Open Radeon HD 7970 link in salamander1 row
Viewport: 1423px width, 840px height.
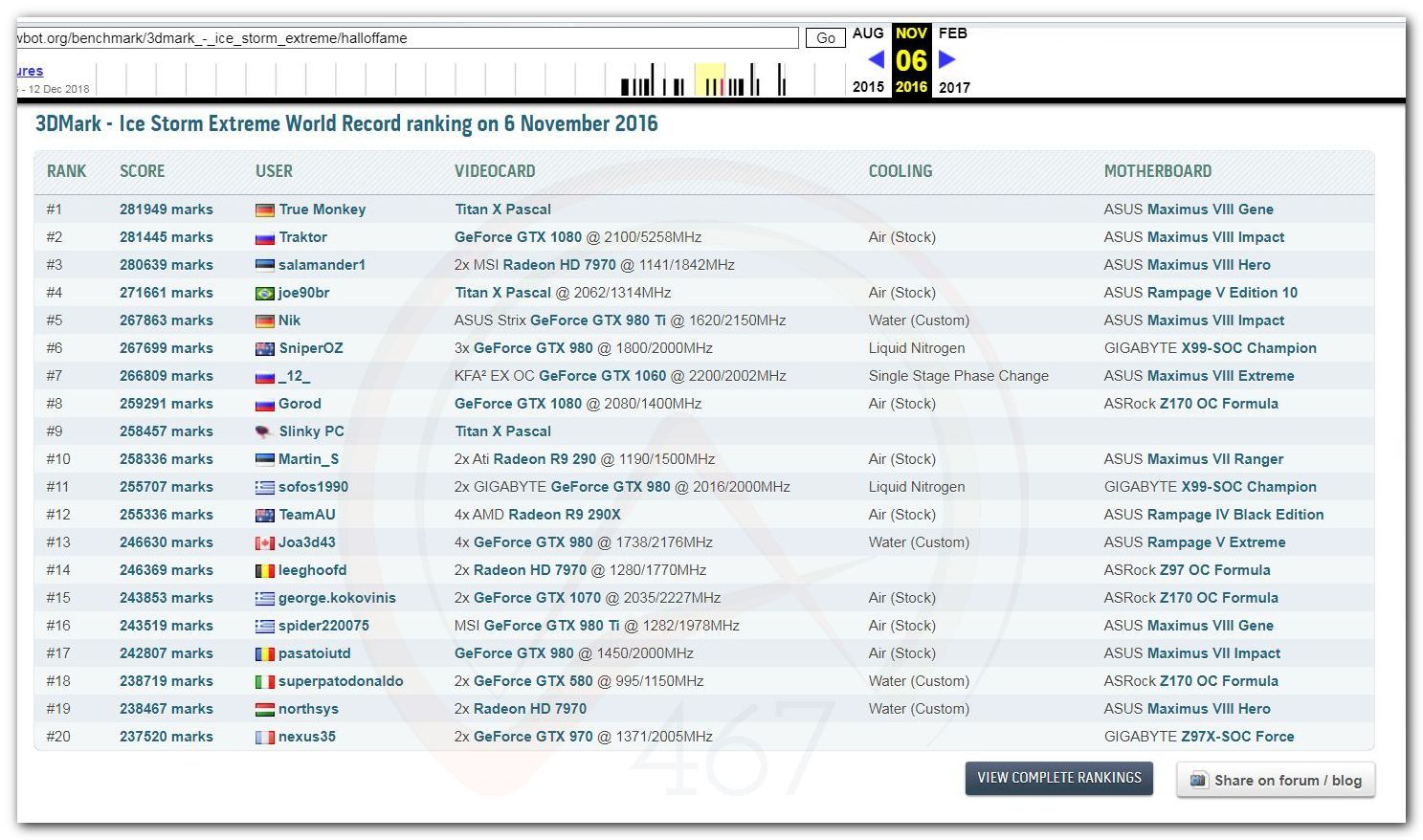560,265
